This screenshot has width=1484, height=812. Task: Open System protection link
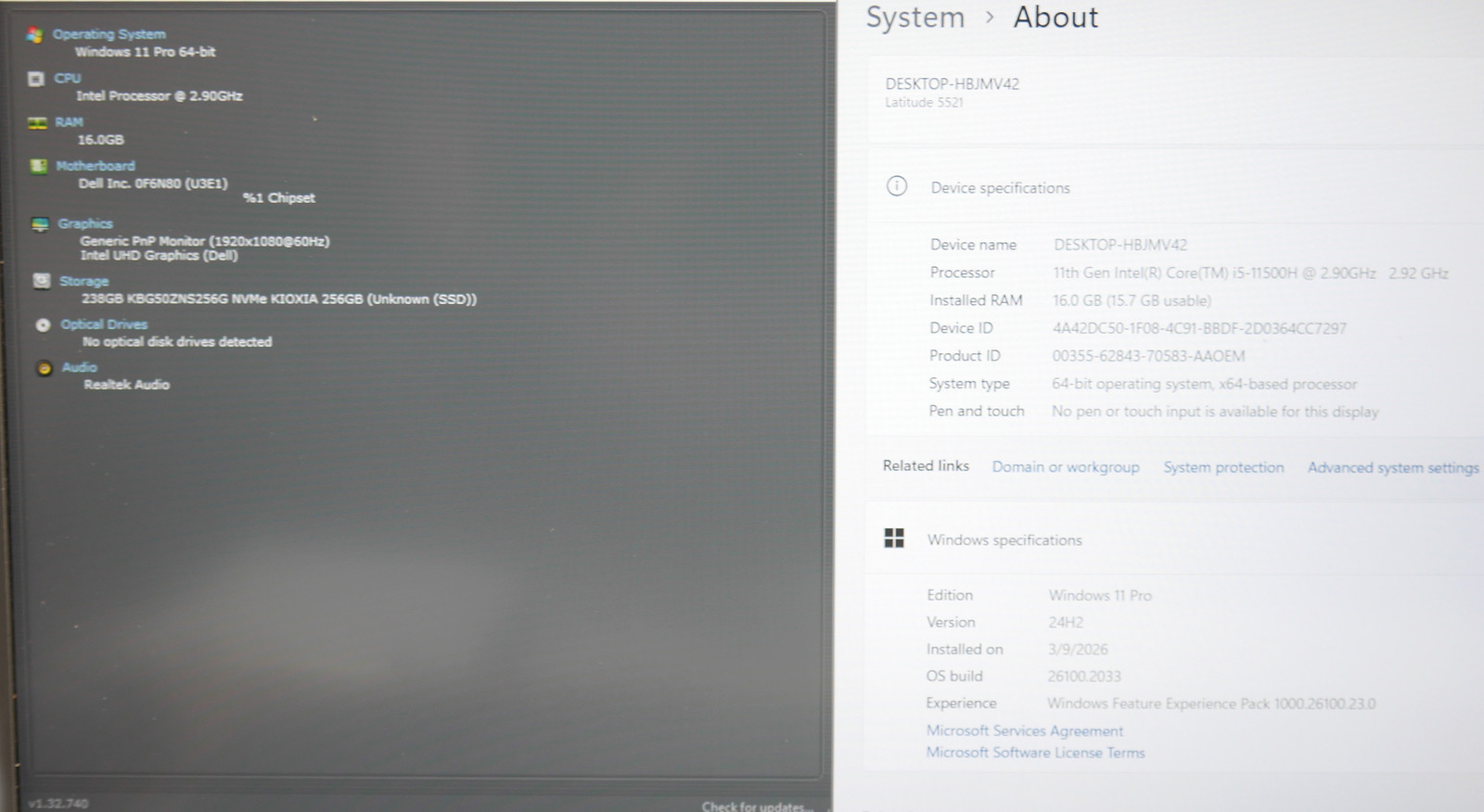[1224, 467]
